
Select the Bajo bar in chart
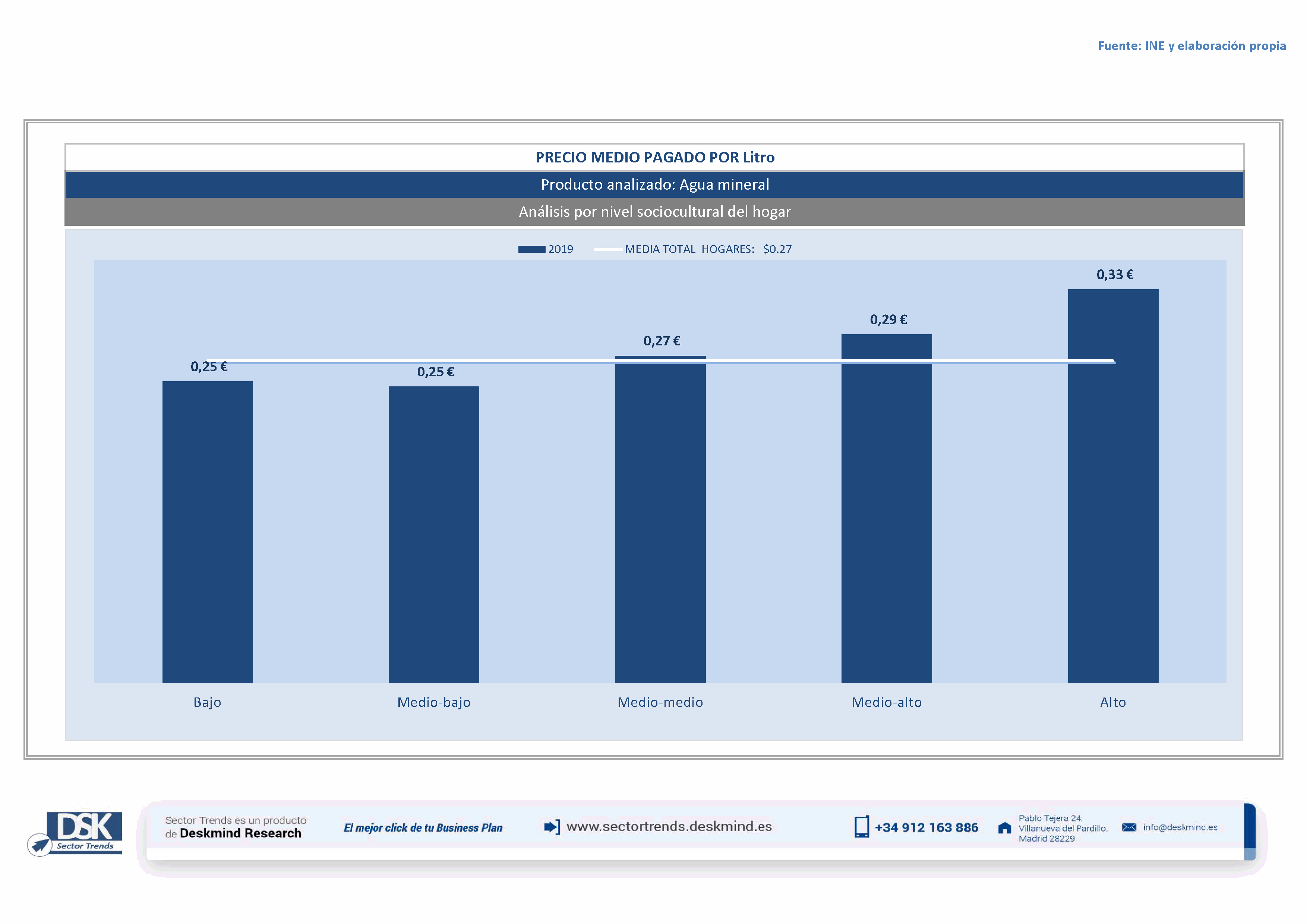(207, 532)
